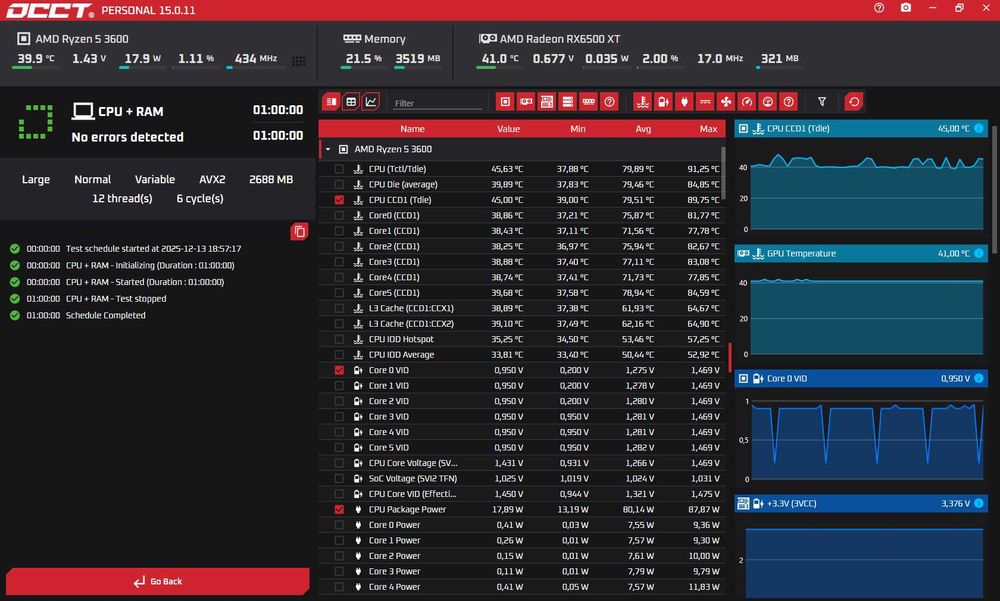
Task: Filter sensors by memory module icon
Action: tap(589, 101)
